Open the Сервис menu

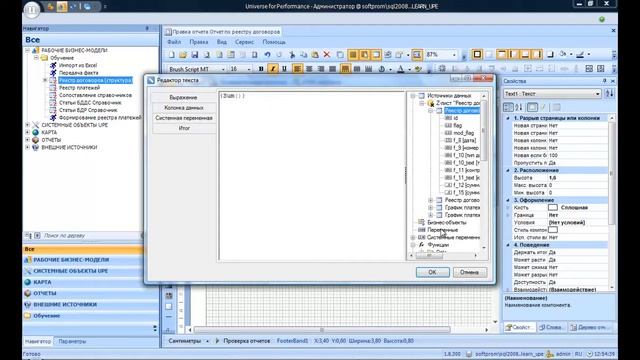[x=244, y=42]
